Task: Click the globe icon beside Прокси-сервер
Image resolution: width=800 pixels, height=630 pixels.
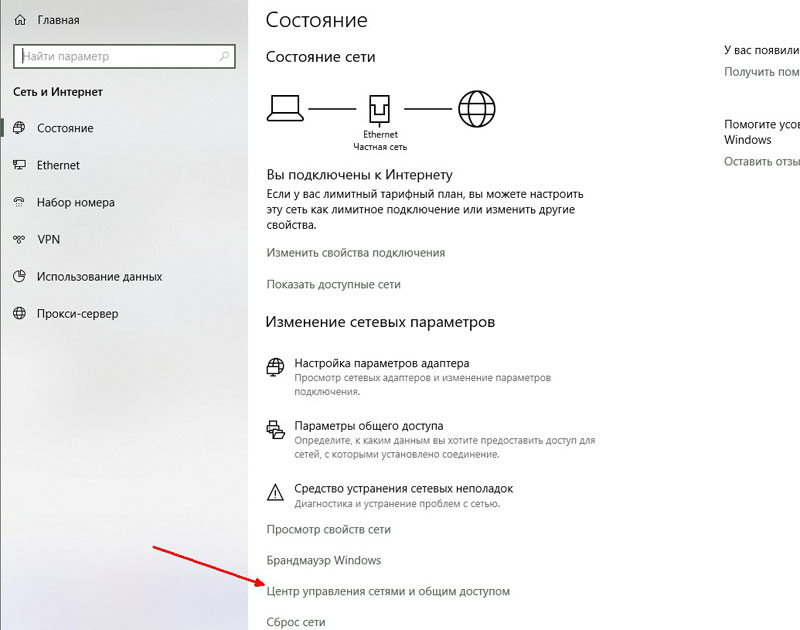Action: tap(19, 313)
